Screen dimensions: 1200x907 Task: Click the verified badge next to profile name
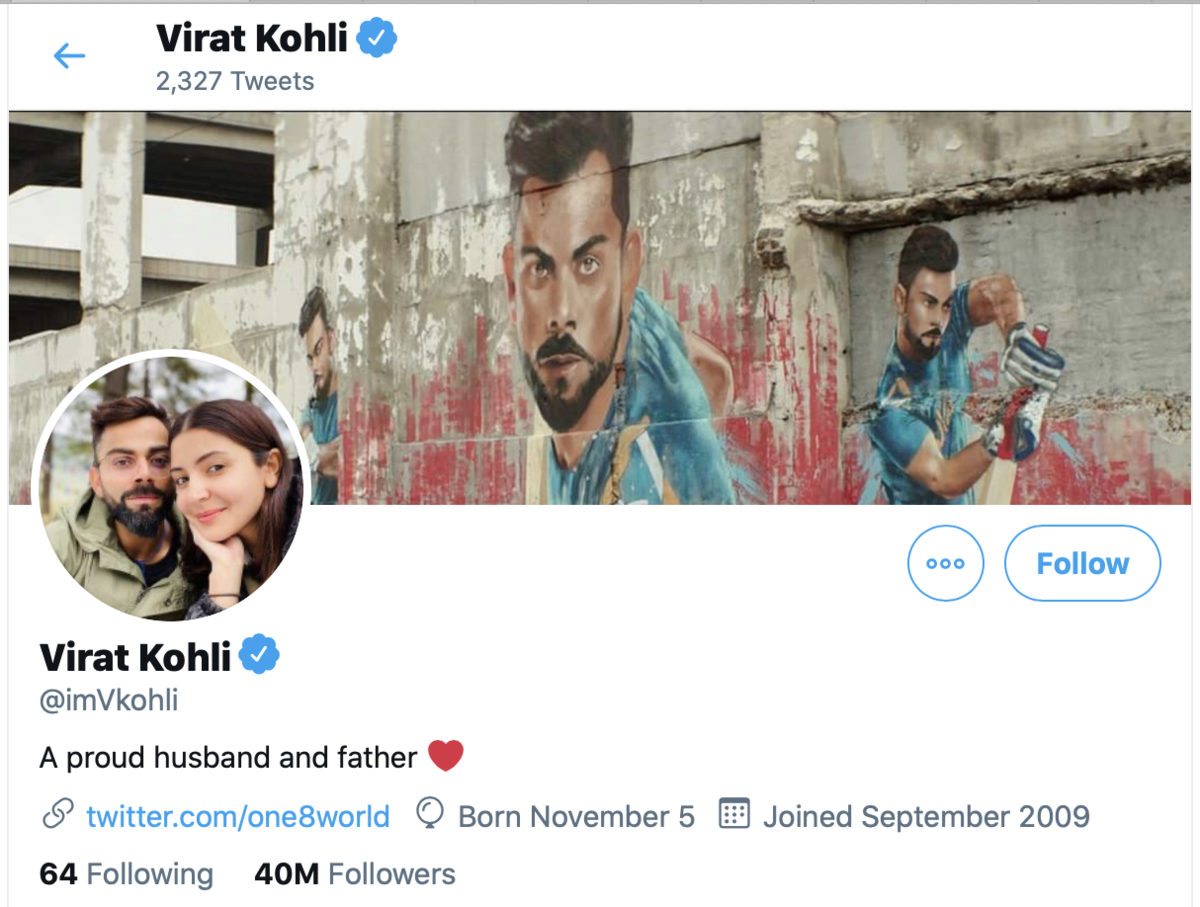tap(259, 656)
